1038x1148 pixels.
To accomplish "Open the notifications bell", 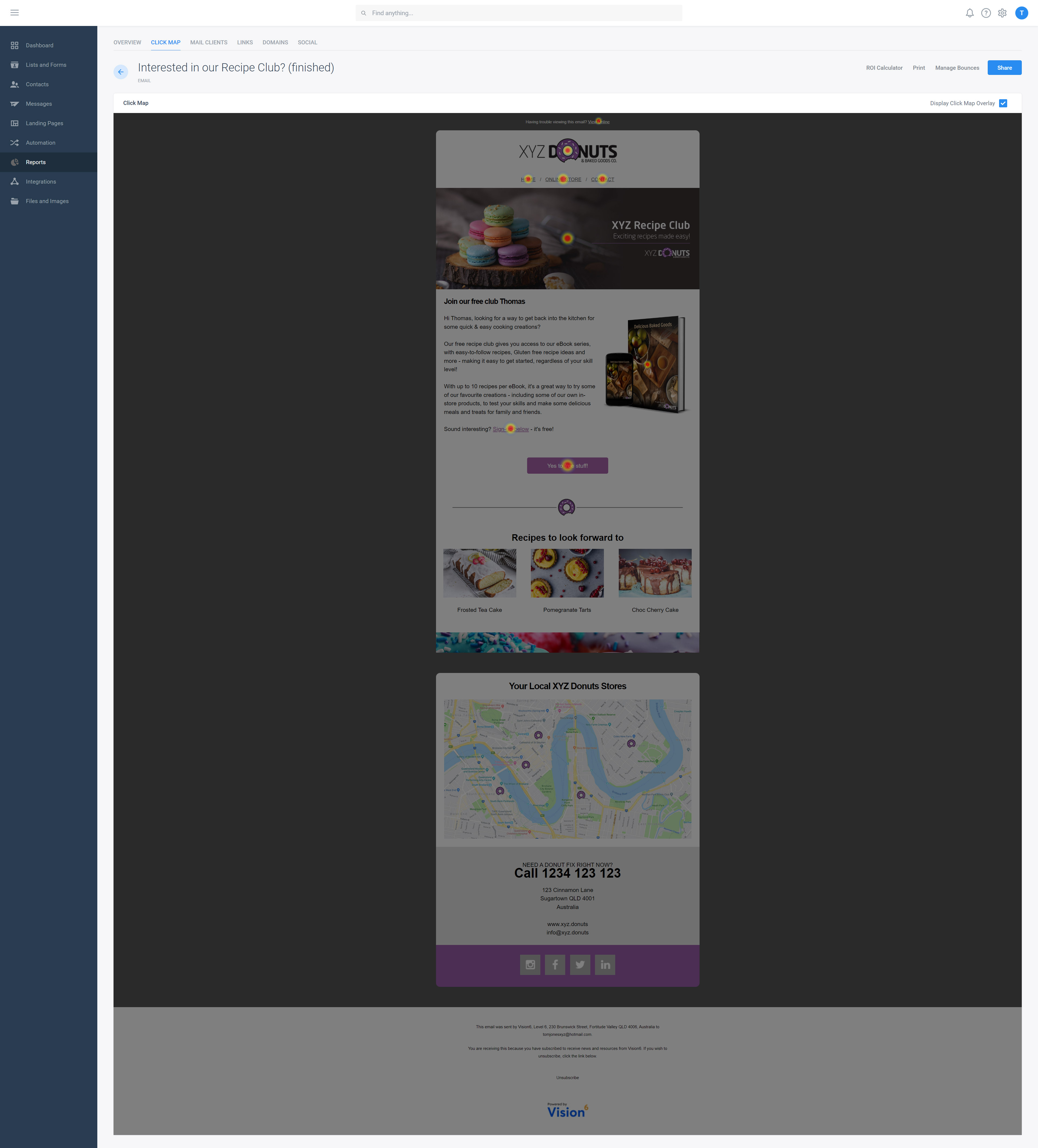I will (970, 12).
